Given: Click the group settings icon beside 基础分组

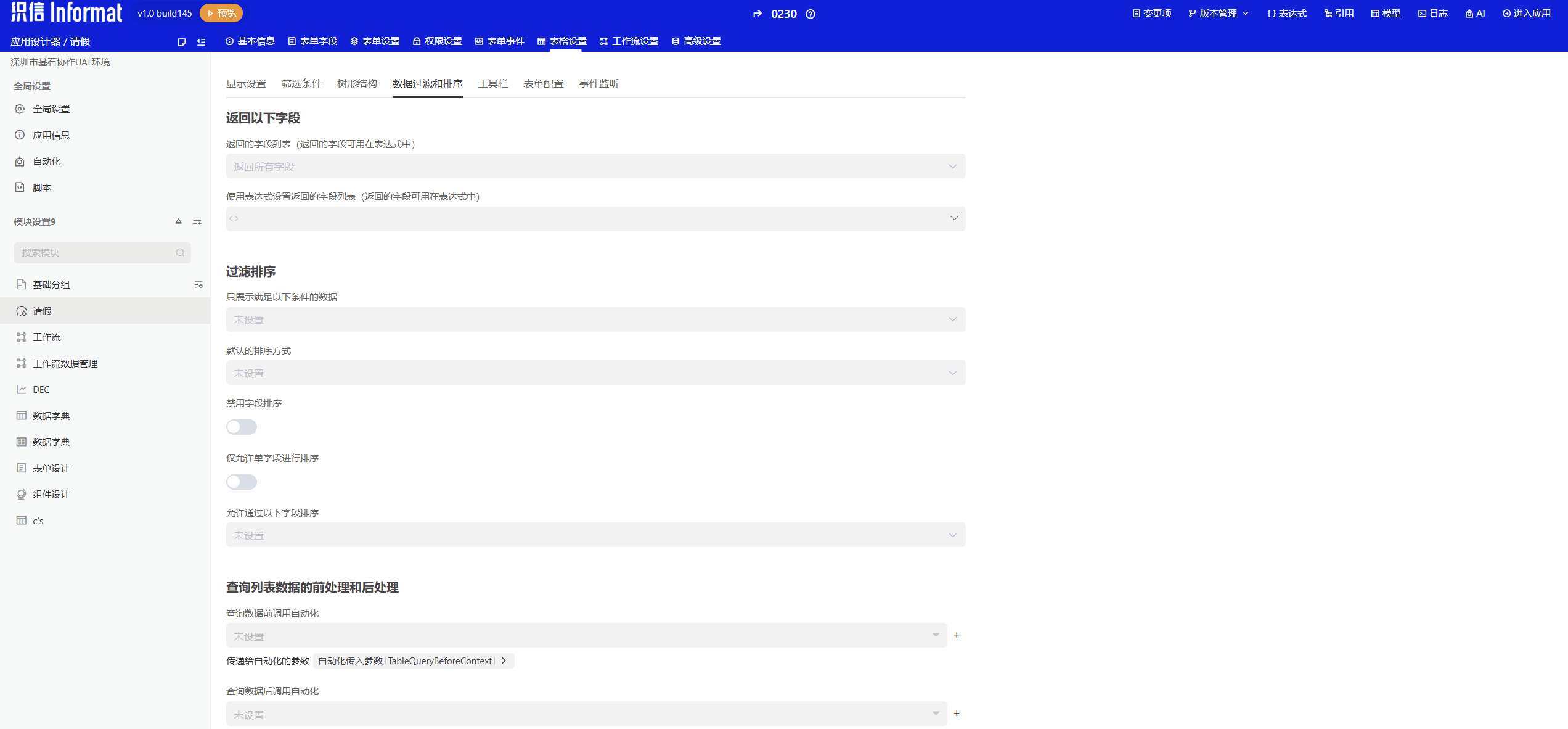Looking at the screenshot, I should coord(198,285).
